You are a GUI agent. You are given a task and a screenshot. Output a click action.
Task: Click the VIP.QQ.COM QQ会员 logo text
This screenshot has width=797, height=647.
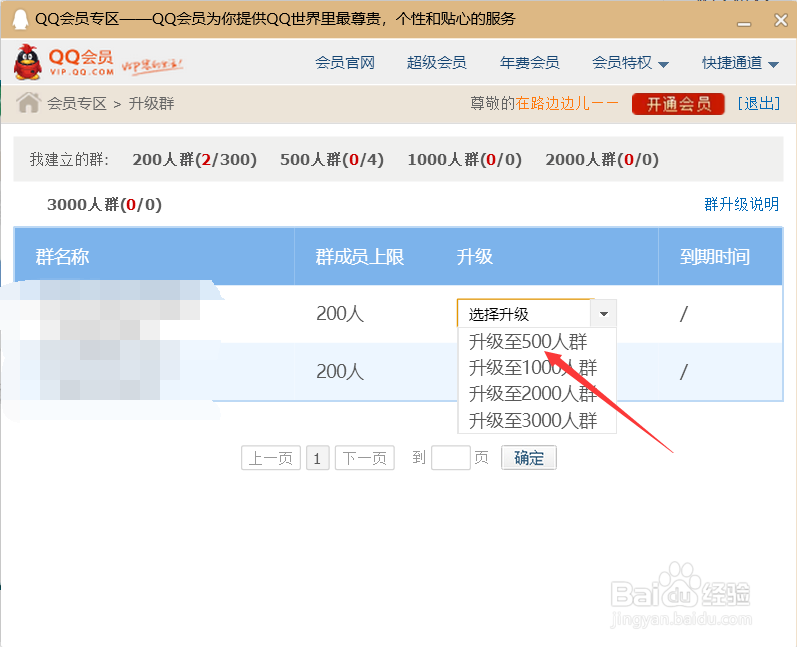point(81,62)
